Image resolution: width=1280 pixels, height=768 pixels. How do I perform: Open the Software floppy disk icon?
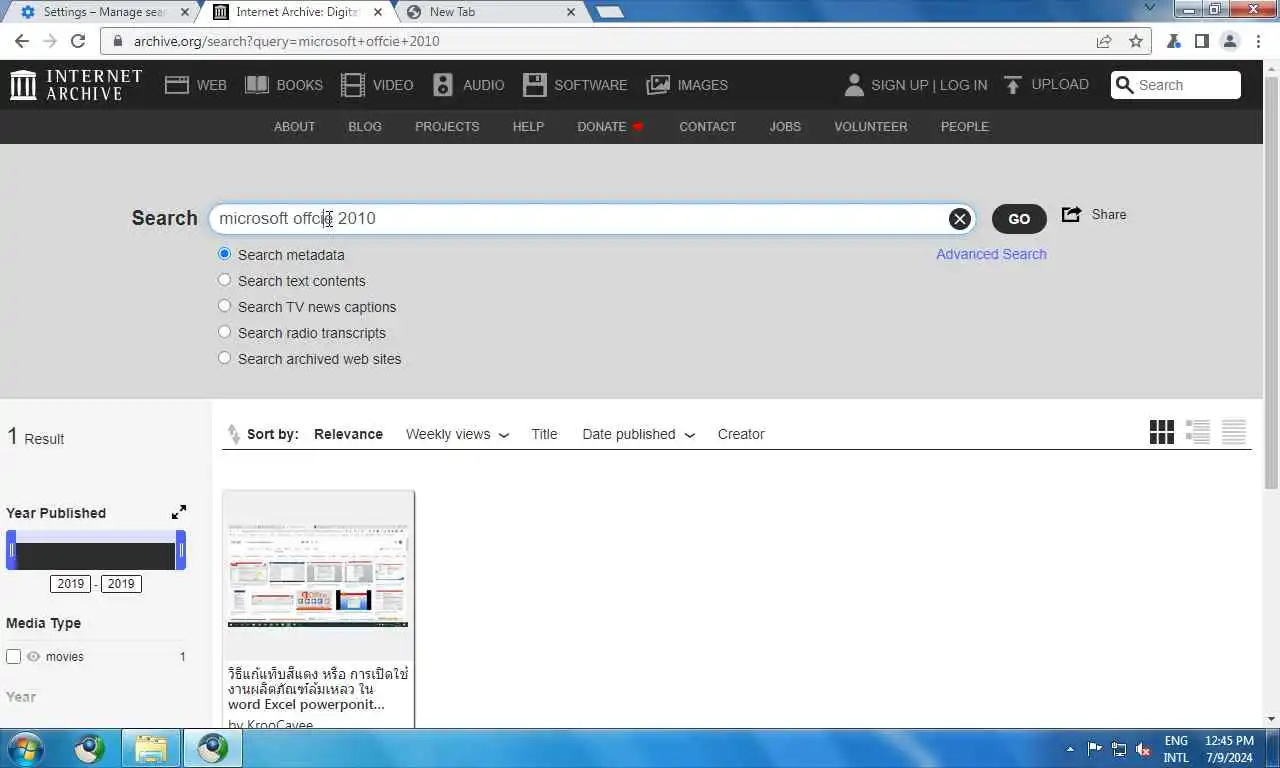coord(535,85)
